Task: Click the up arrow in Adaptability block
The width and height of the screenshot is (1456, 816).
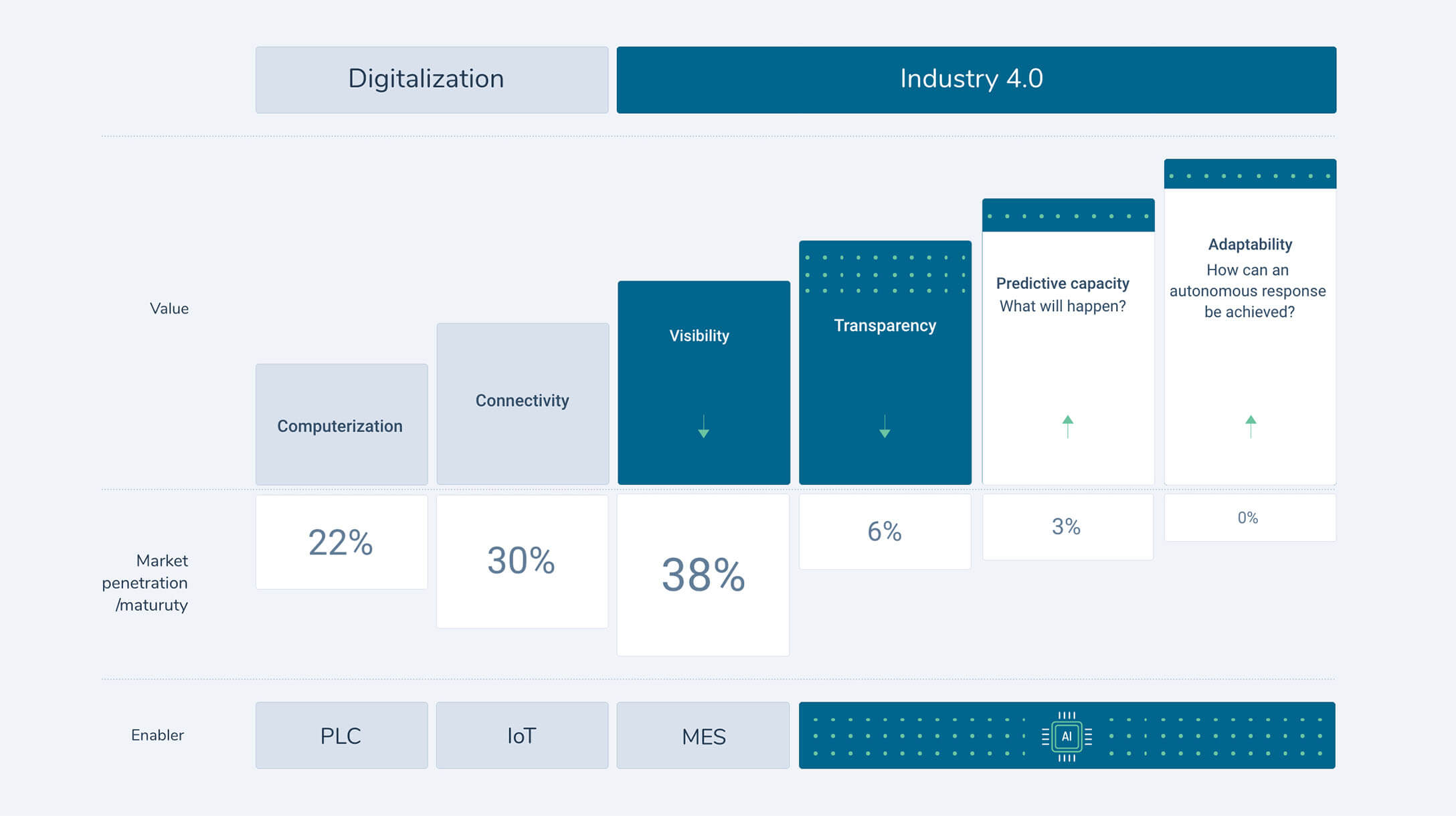Action: [1251, 426]
